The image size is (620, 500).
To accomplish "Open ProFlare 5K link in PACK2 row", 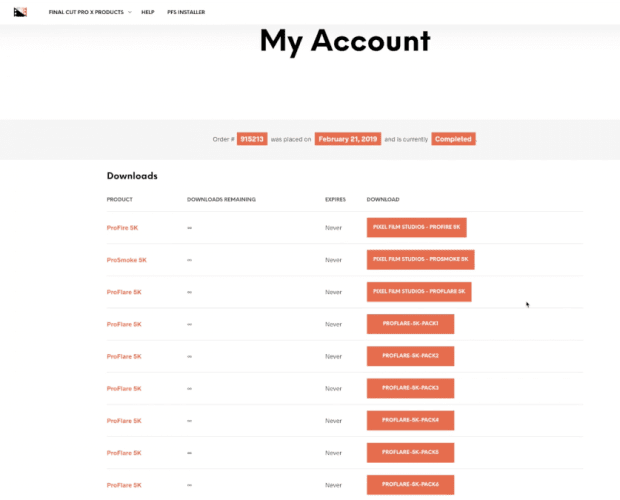I will 124,357.
